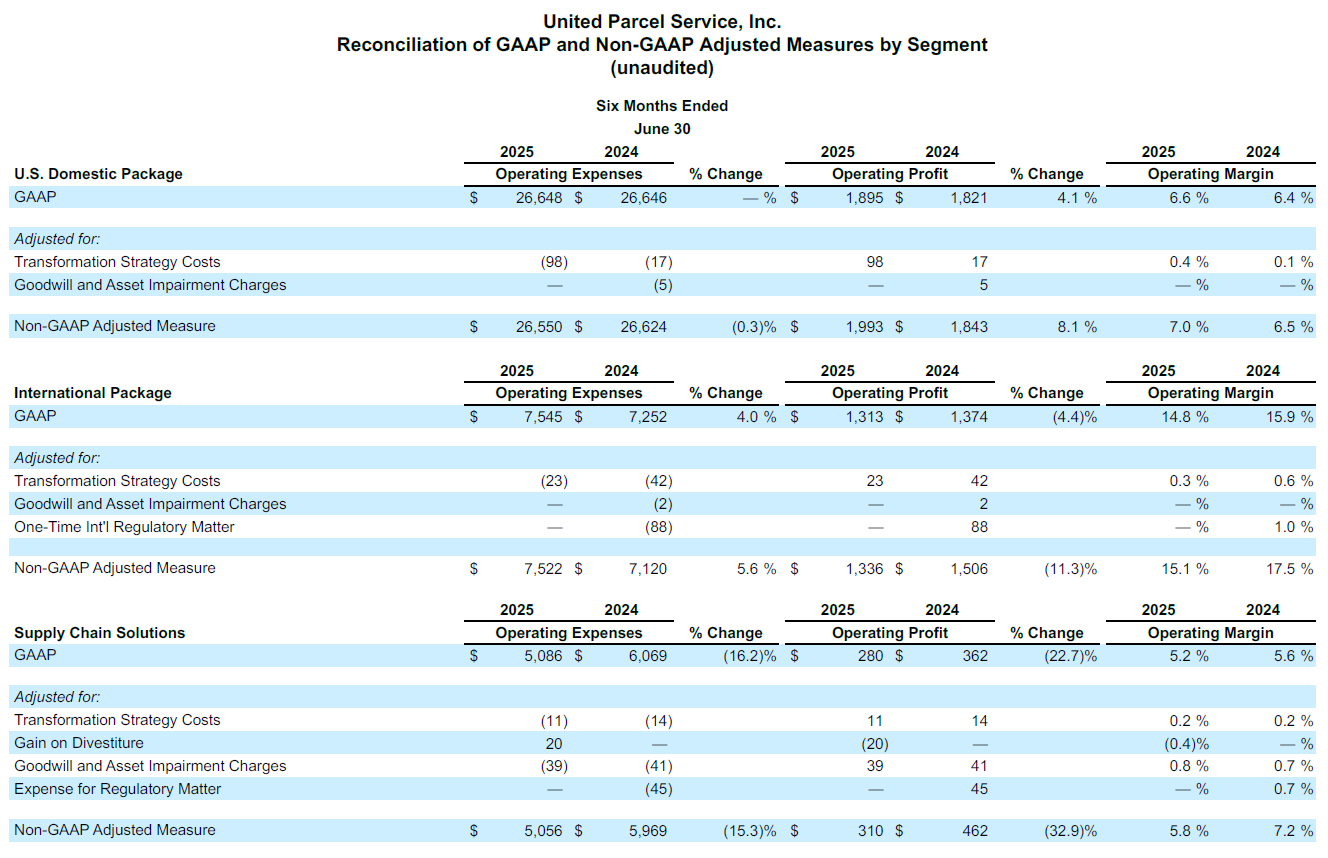The height and width of the screenshot is (858, 1328).
Task: Select the 26,624 non-GAAP adjusted value
Action: click(x=643, y=326)
